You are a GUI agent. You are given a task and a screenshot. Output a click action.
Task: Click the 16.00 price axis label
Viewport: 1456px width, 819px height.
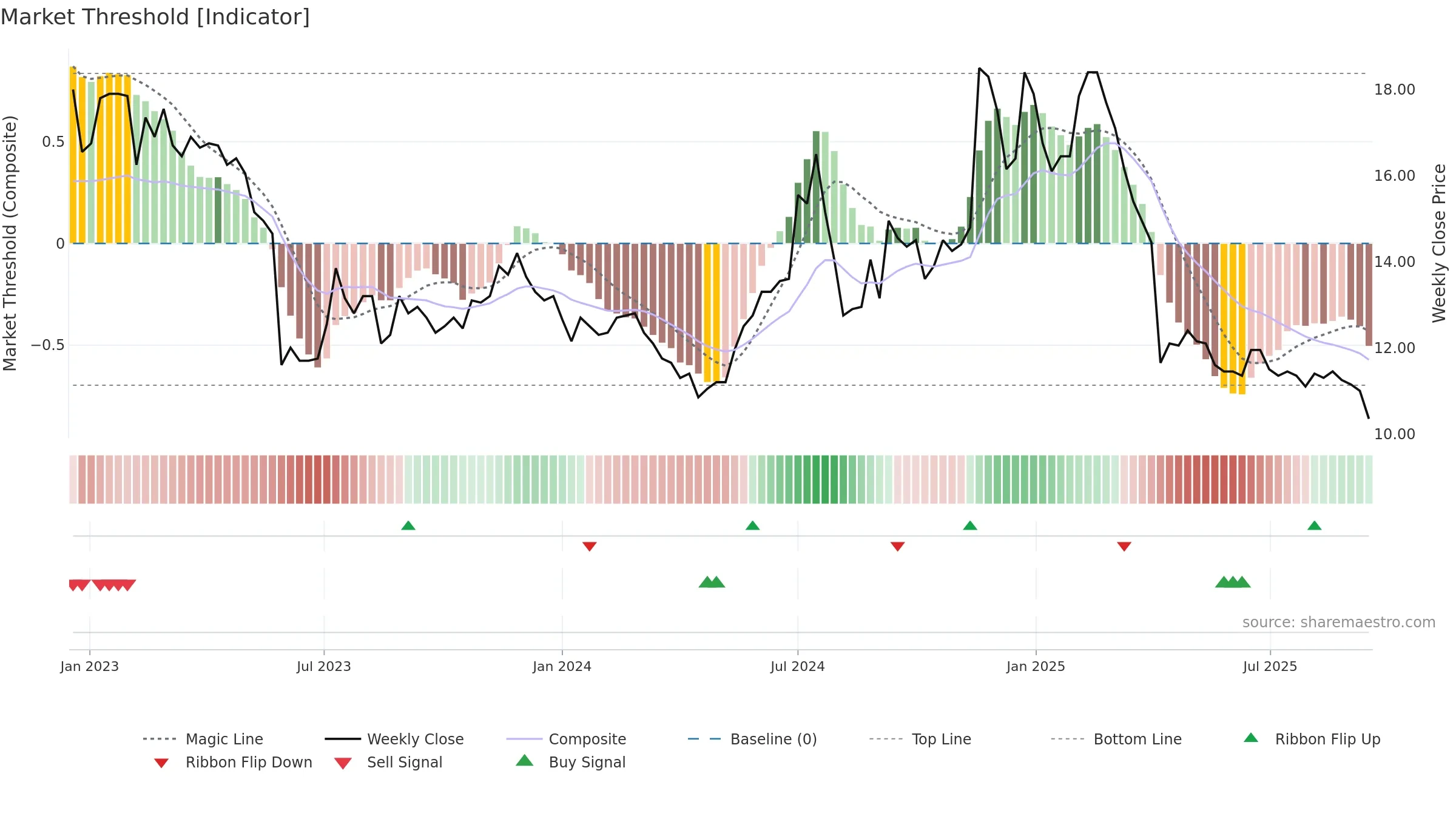(x=1395, y=176)
